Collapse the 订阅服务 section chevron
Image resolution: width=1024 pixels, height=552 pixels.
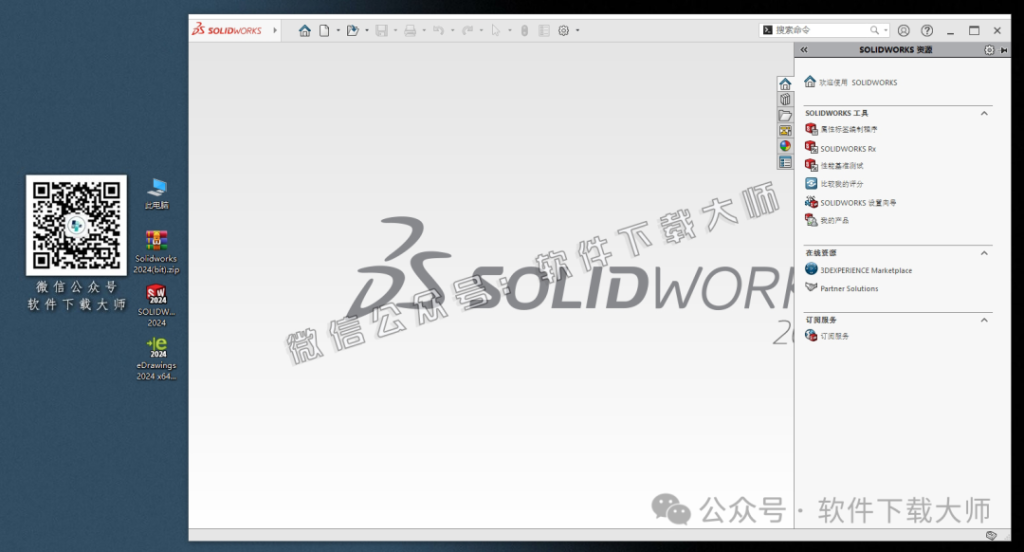pos(984,320)
